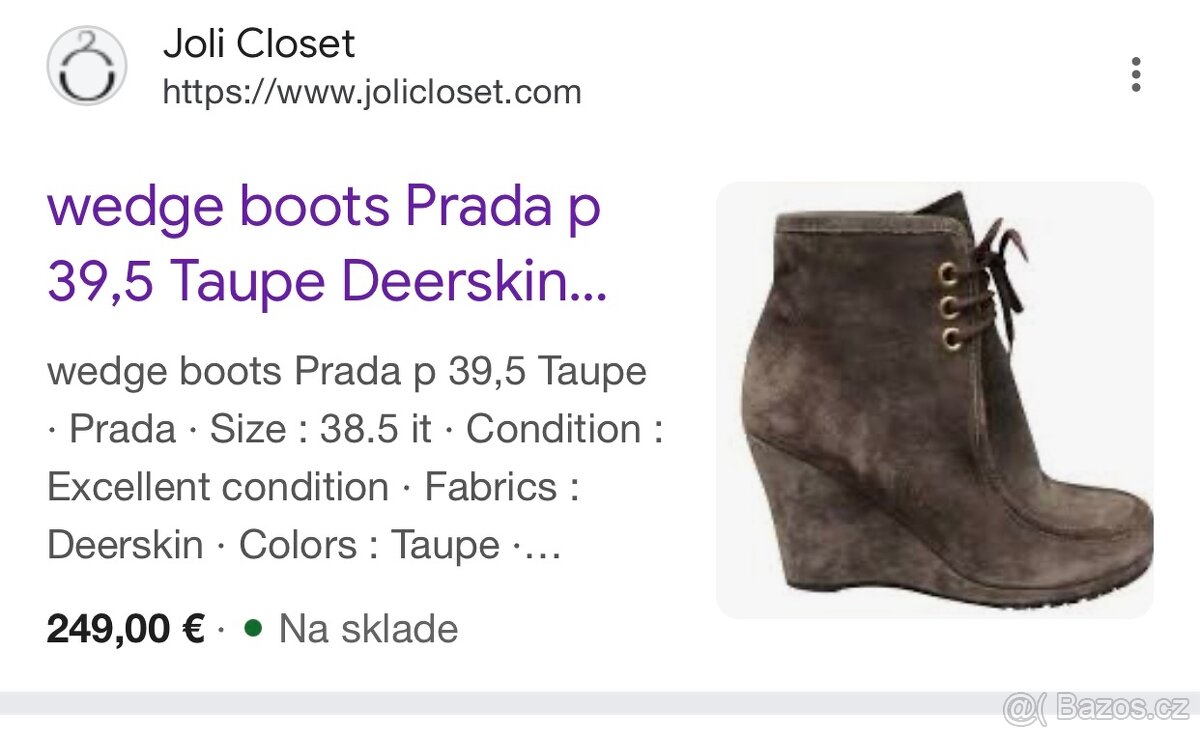Click the @( symbol in Bazos watermark
The height and width of the screenshot is (737, 1200).
1024,709
